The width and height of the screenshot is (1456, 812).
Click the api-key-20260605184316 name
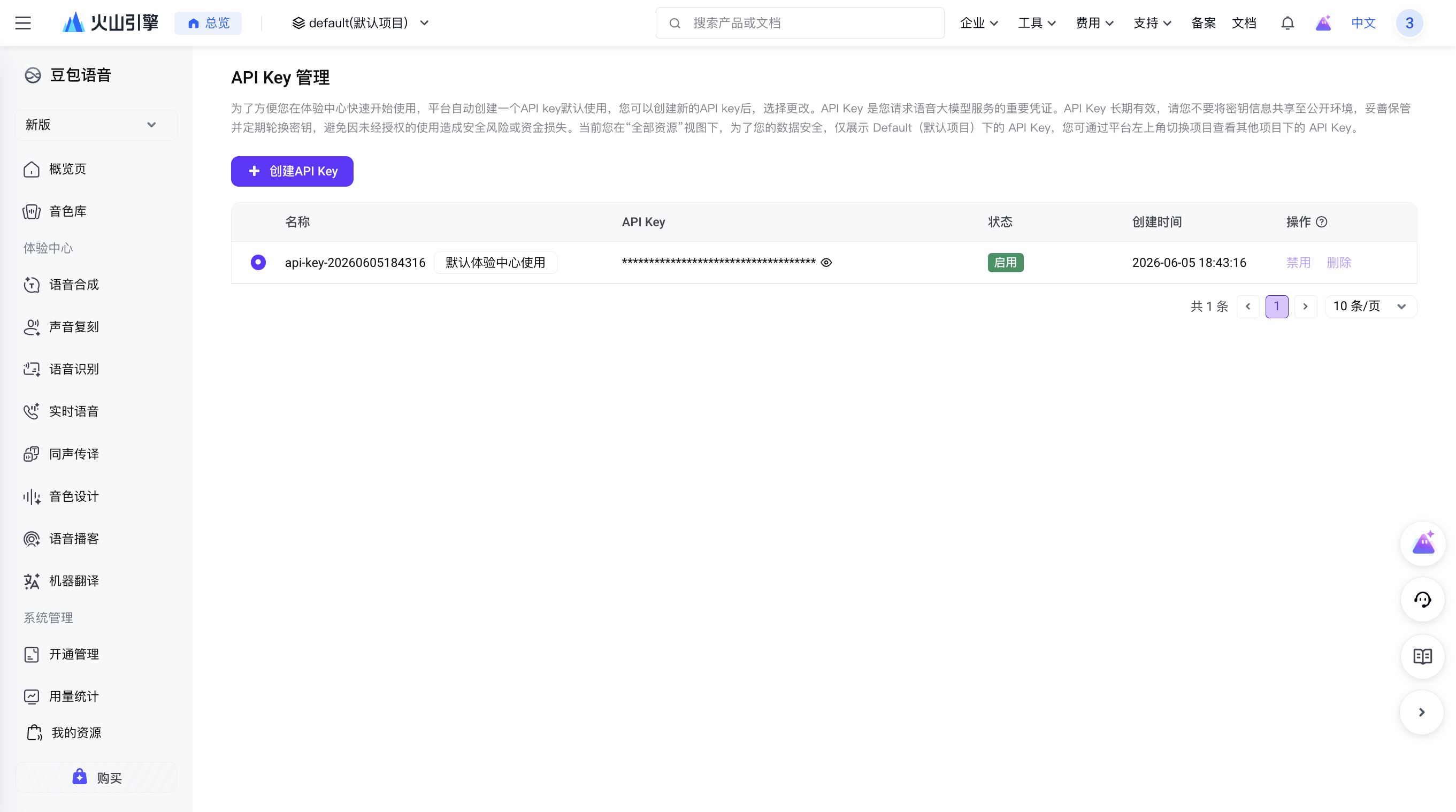pos(355,263)
